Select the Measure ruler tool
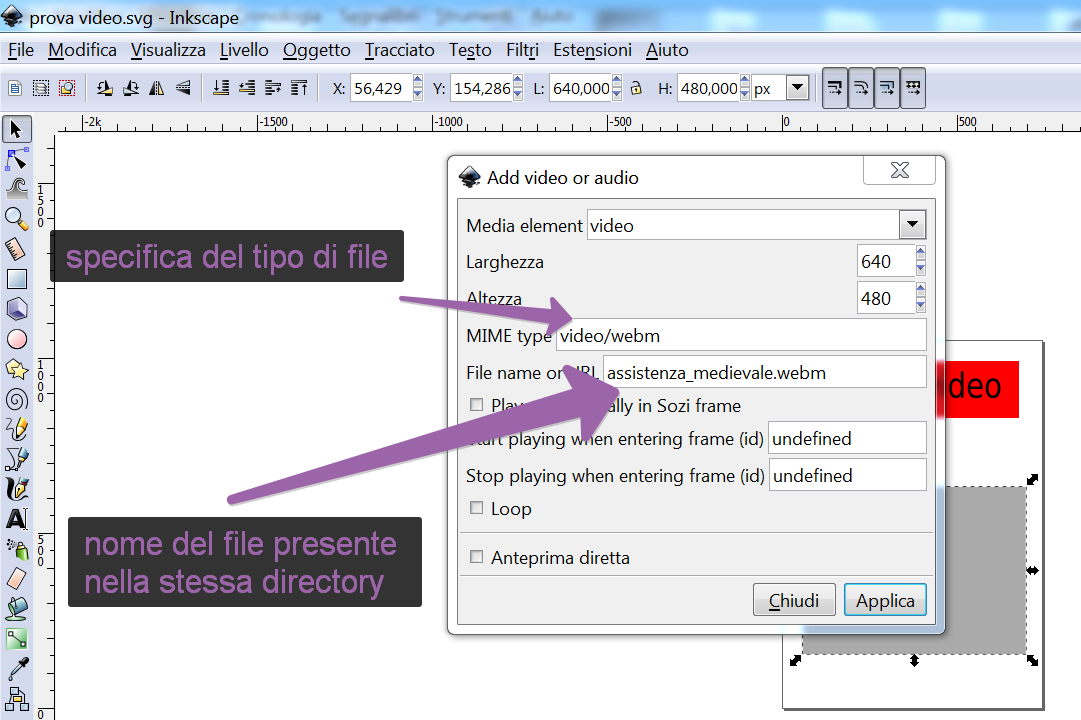Image resolution: width=1081 pixels, height=720 pixels. click(x=16, y=249)
